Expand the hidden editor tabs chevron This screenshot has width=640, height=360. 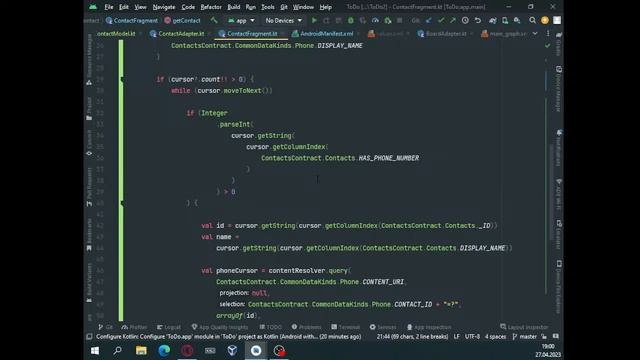click(x=535, y=33)
